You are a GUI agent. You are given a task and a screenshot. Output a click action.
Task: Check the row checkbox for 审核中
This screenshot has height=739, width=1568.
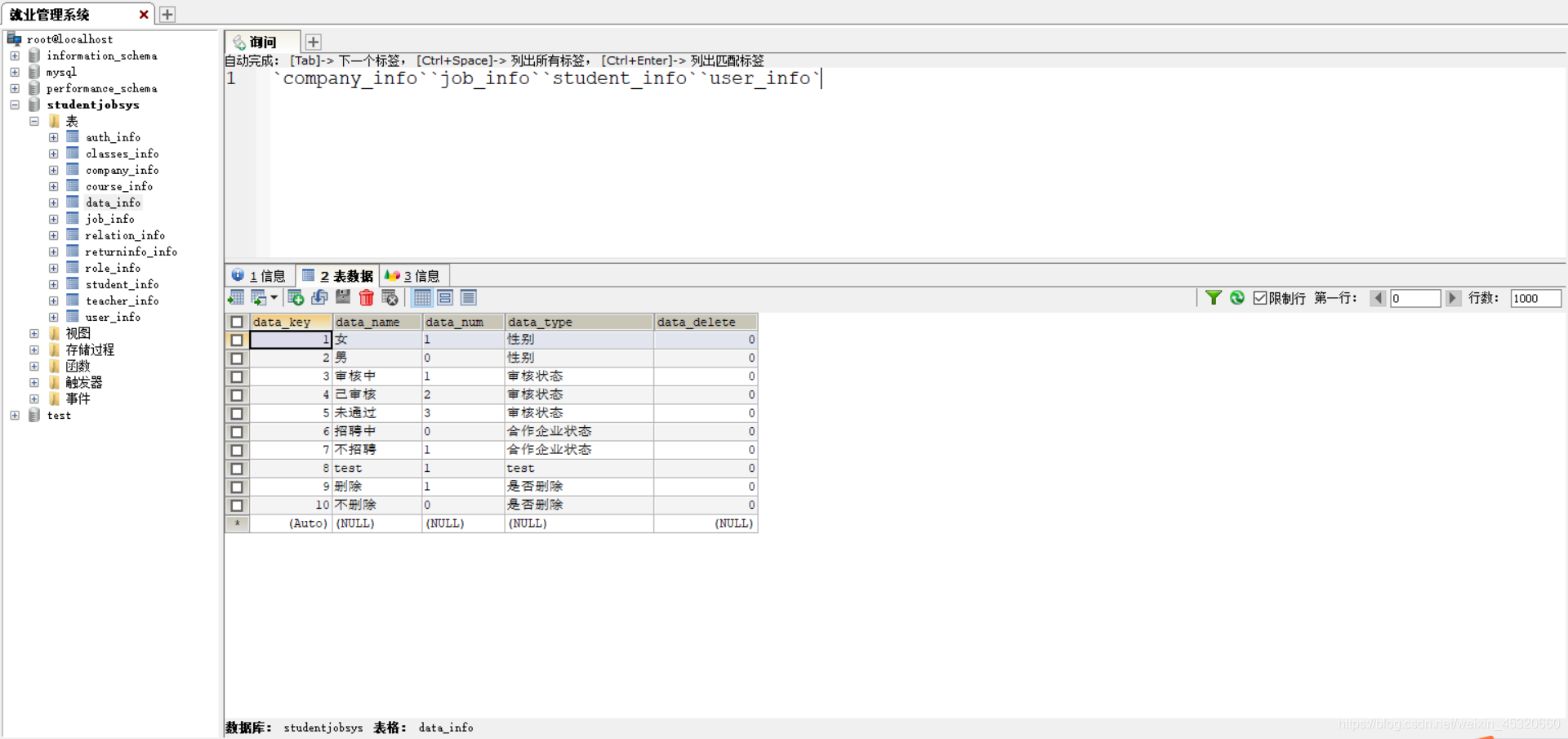pyautogui.click(x=237, y=376)
